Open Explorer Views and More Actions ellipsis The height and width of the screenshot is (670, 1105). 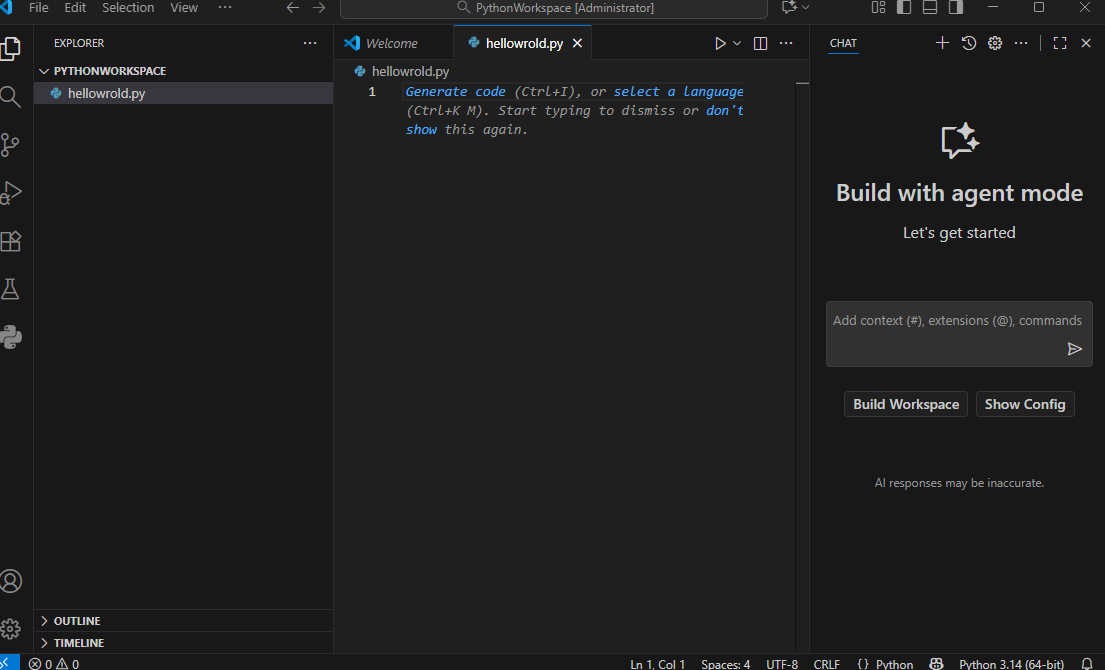tap(310, 43)
